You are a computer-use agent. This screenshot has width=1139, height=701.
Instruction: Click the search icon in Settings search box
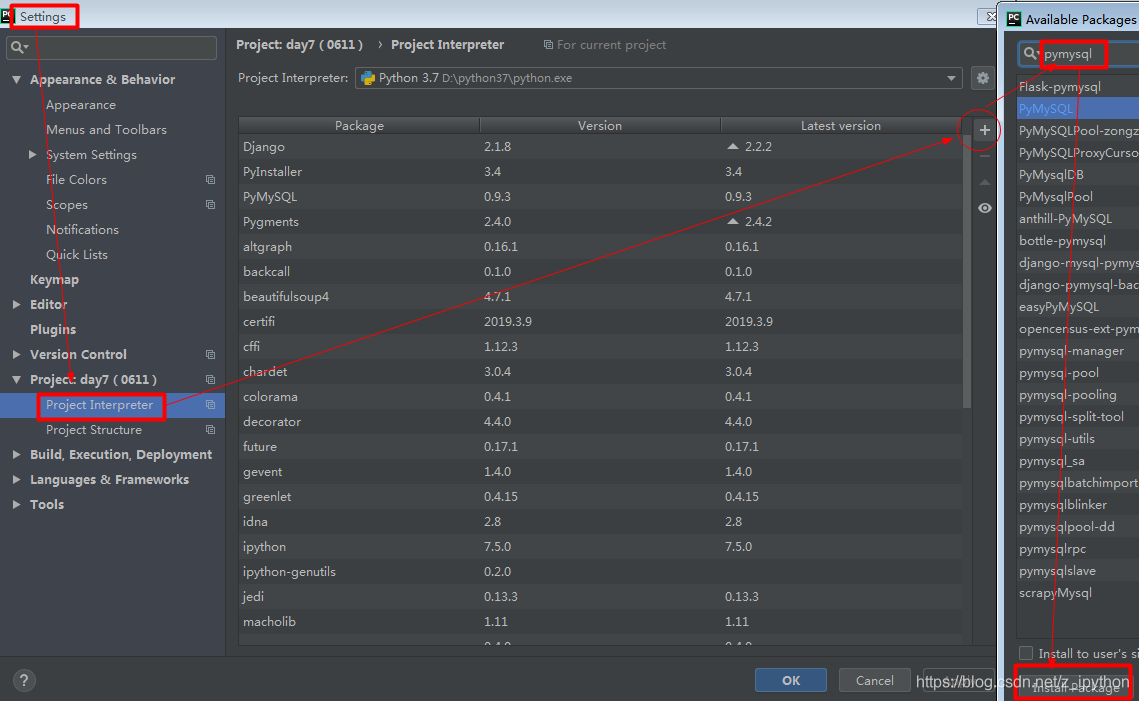(x=18, y=47)
